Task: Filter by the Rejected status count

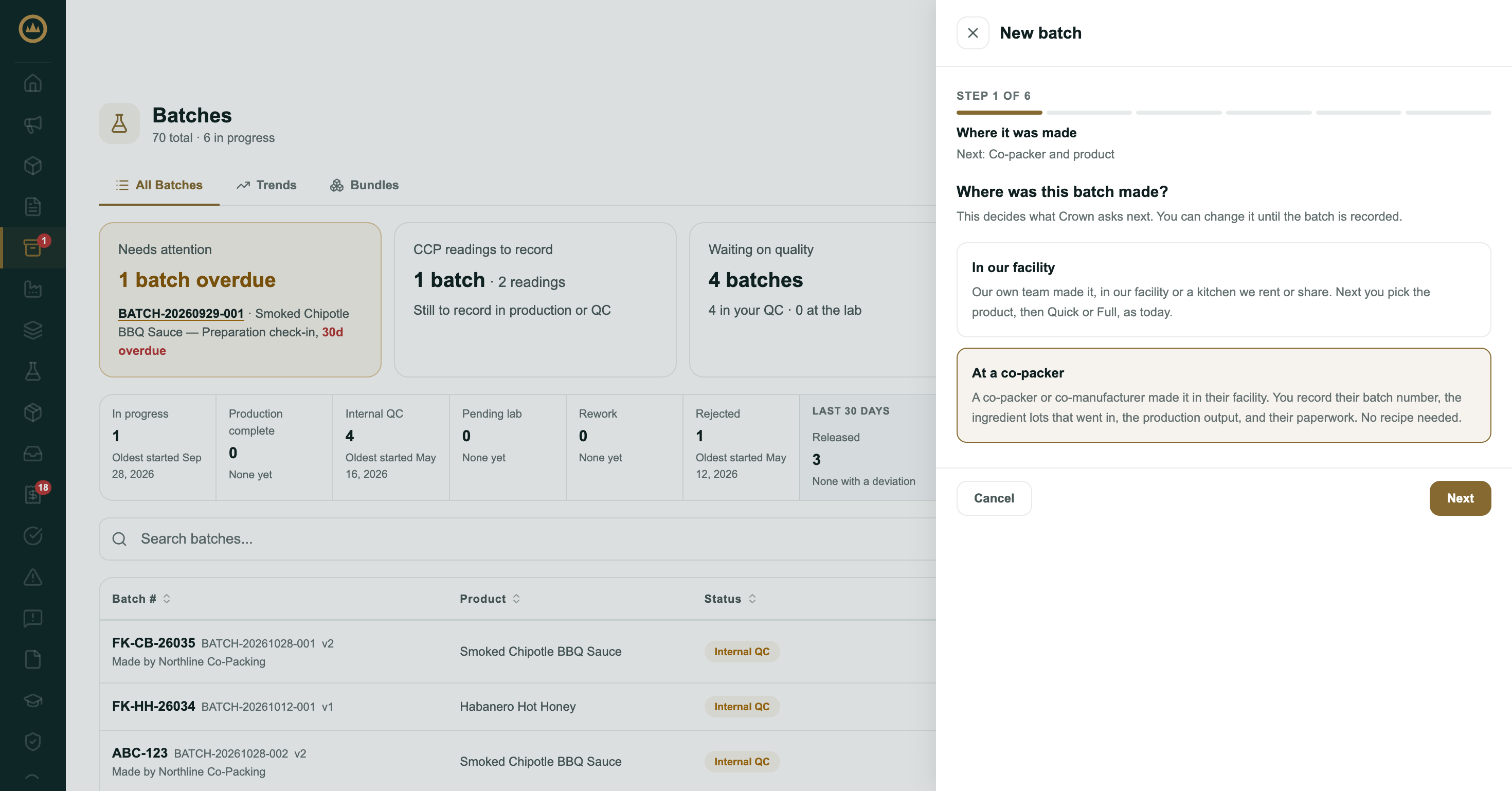Action: [741, 447]
